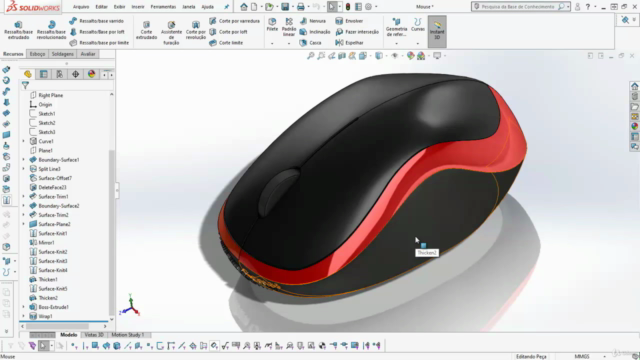
Task: Open the Exibir menu
Action: (x=119, y=7)
